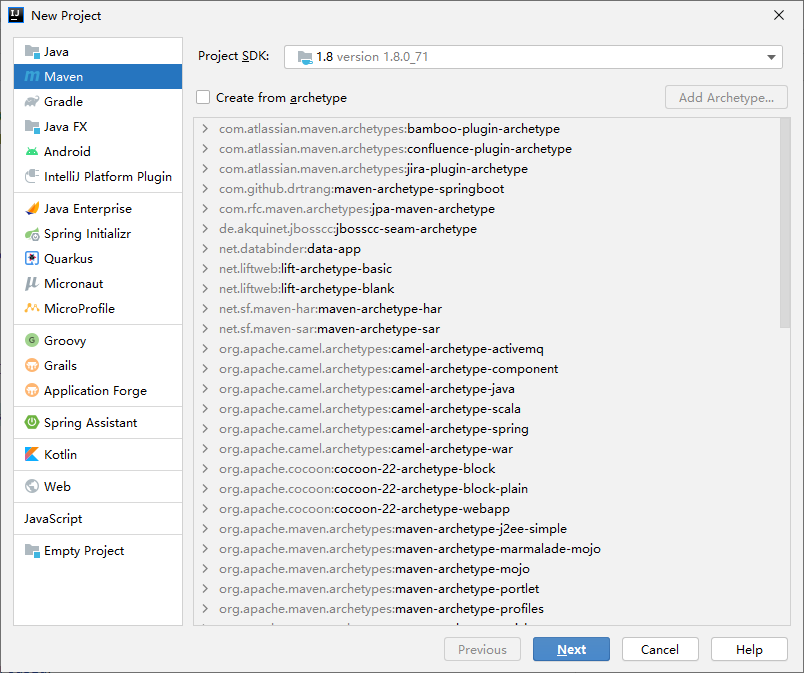
Task: Select the Kotlin logo icon
Action: click(x=32, y=455)
